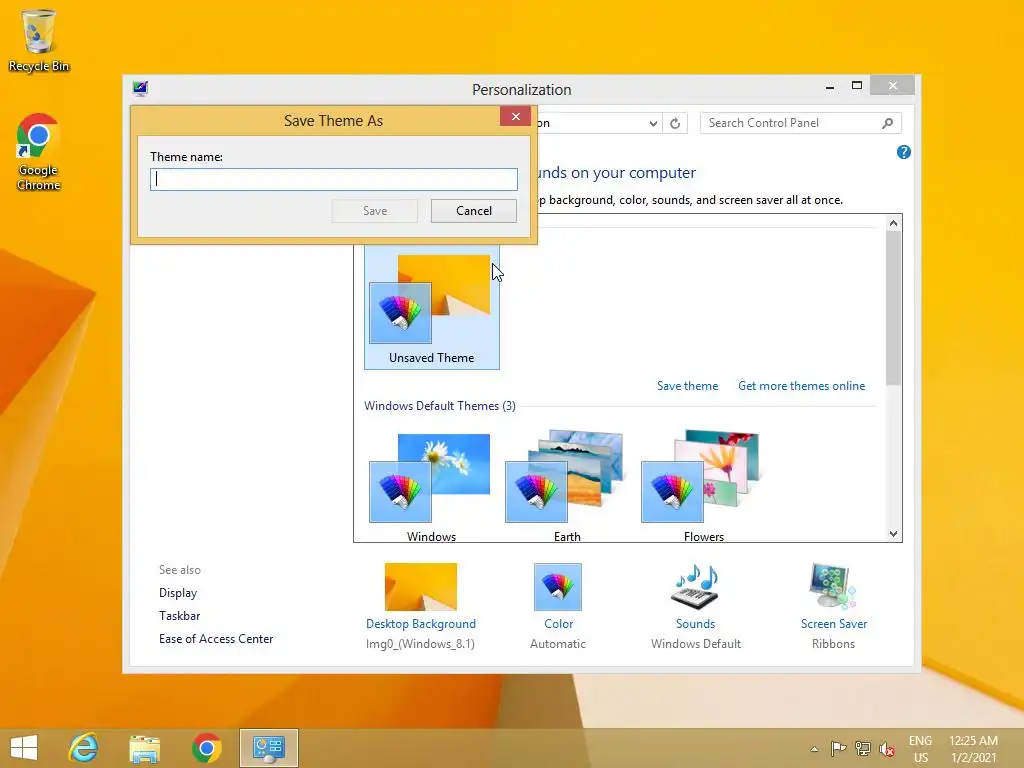Click the Ribbons screen saver text
Image resolution: width=1024 pixels, height=768 pixels.
(x=833, y=643)
